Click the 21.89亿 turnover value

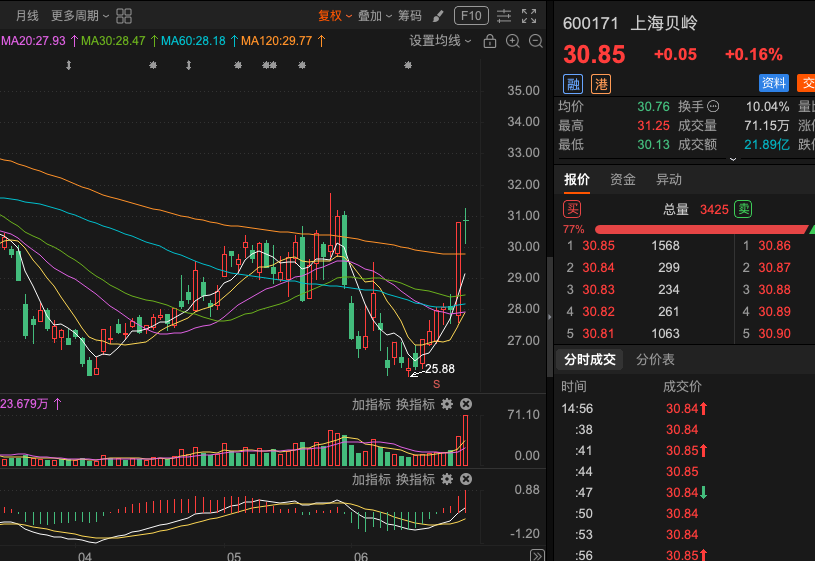(x=767, y=145)
